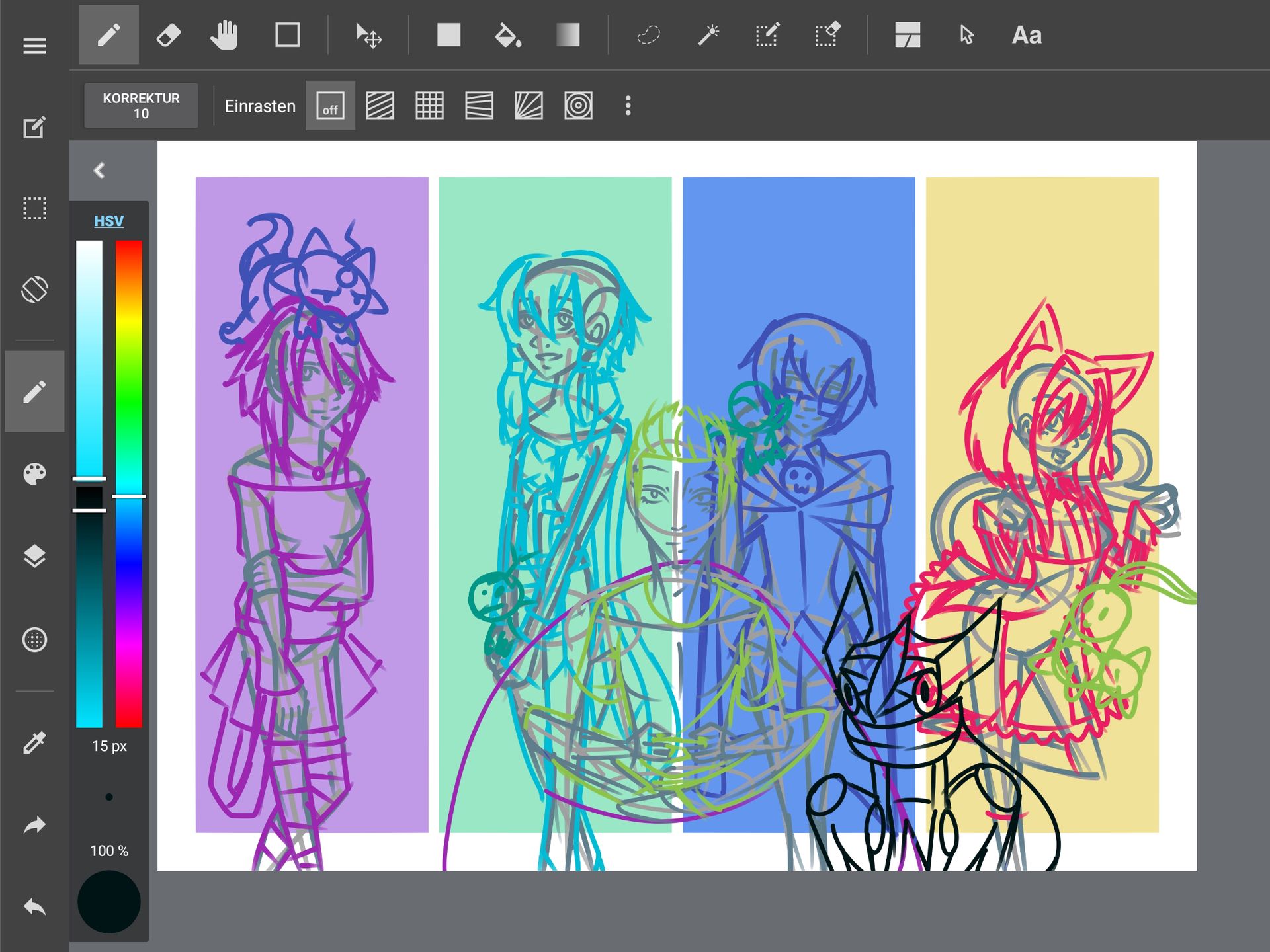Click the saturation-value gradient bar
1270x952 pixels.
(89, 484)
